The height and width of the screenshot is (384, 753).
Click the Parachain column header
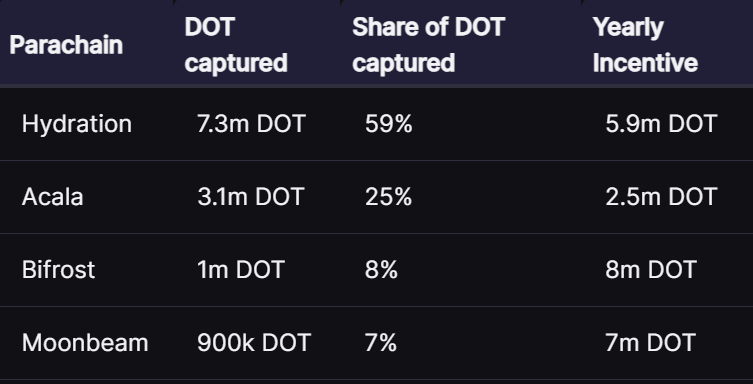[x=66, y=45]
